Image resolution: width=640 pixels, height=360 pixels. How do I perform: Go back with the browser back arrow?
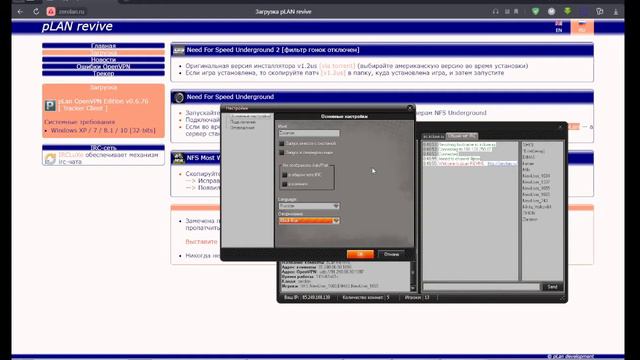coord(20,12)
